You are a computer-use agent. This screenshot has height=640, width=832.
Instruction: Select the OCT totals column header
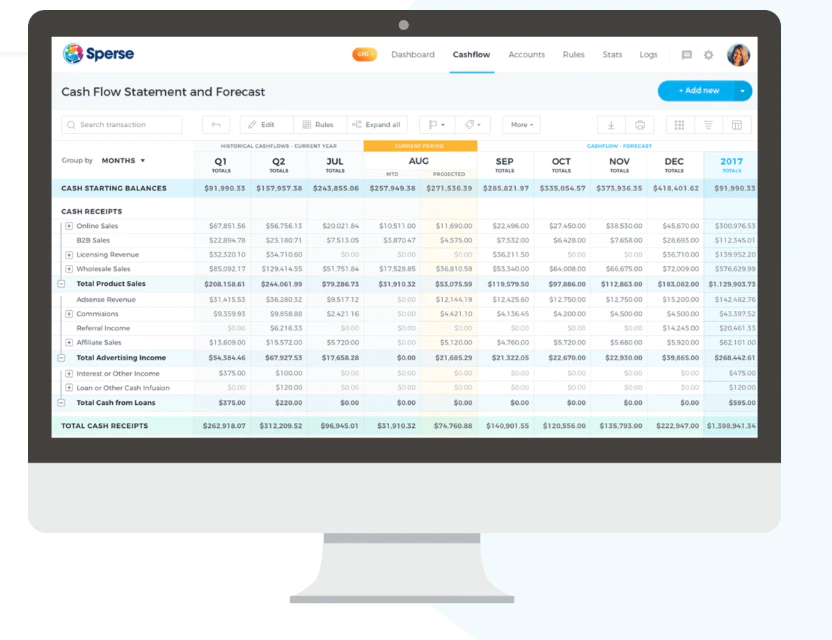[x=561, y=165]
